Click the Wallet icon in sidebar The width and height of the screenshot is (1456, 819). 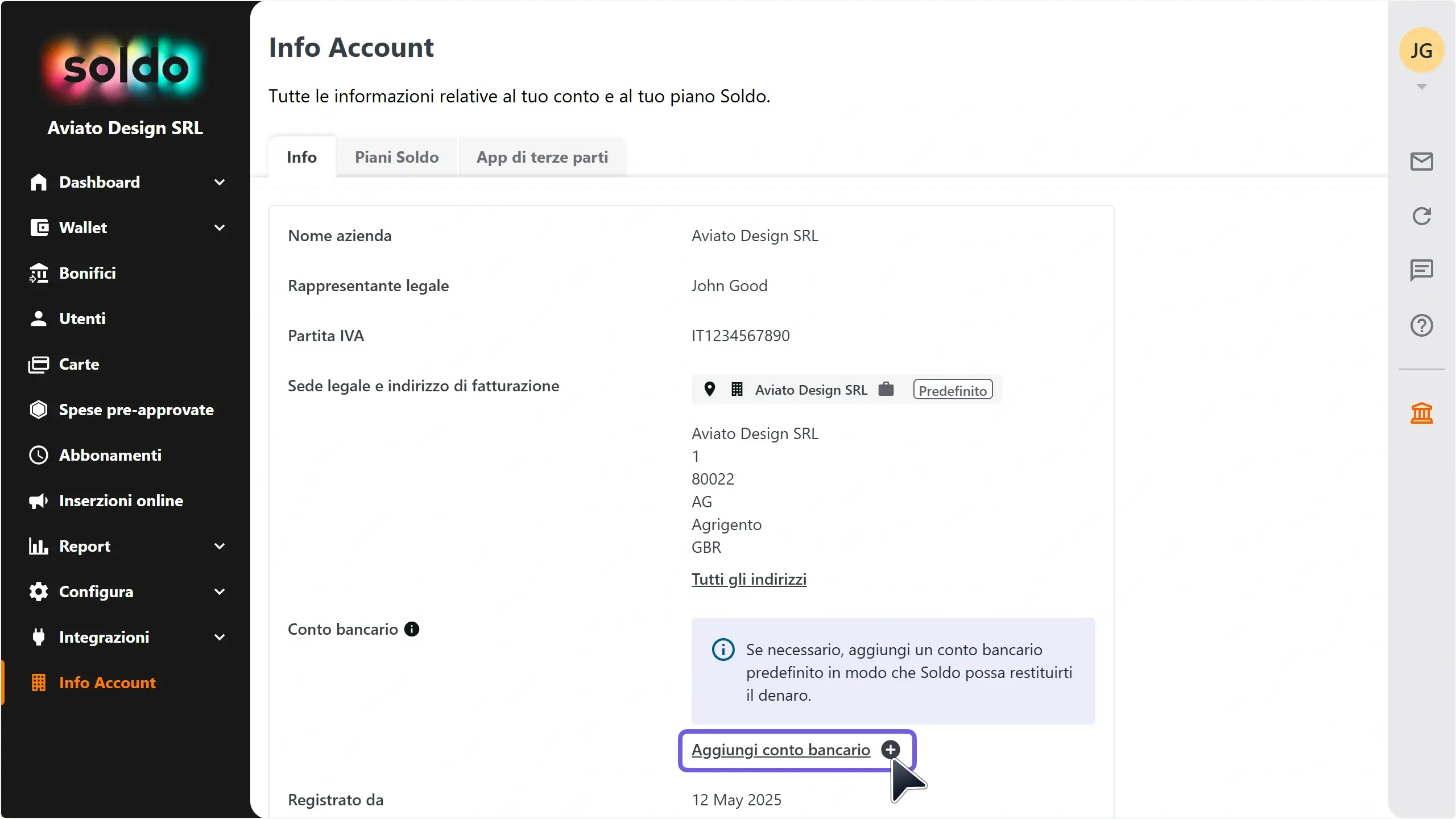point(38,227)
